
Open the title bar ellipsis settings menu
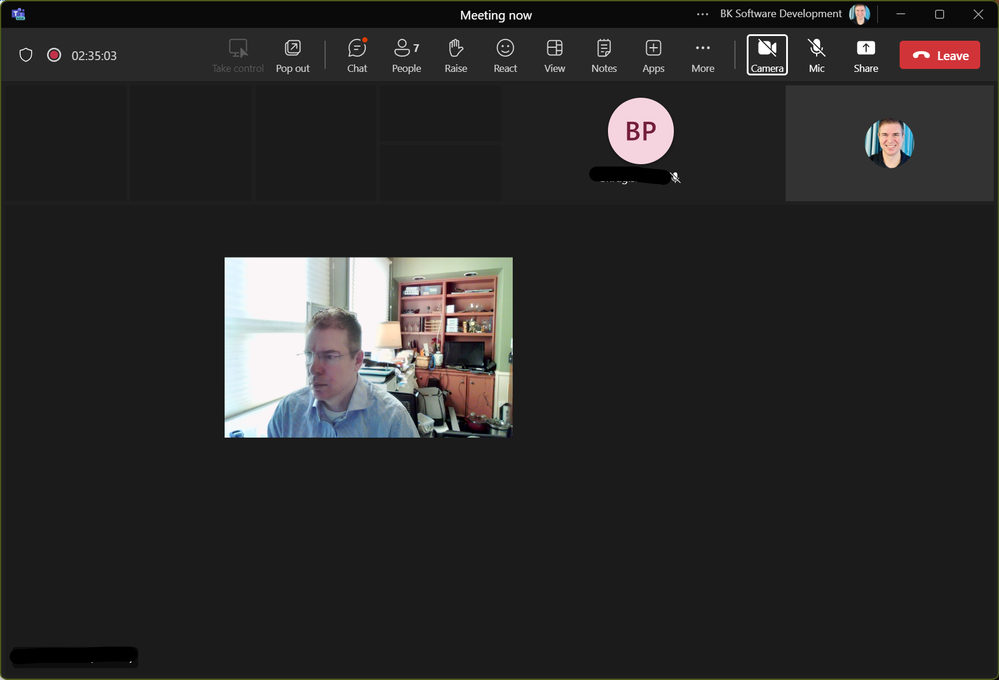click(702, 14)
